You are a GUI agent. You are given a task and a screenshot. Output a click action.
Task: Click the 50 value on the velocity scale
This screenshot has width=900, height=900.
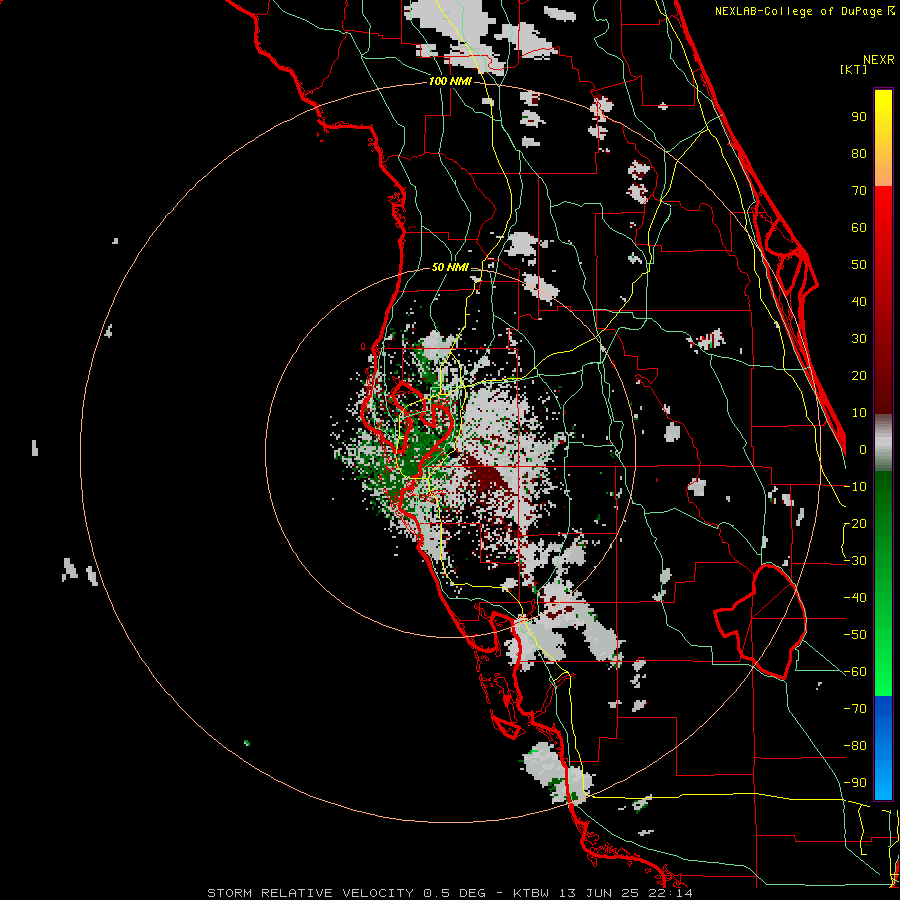(859, 265)
